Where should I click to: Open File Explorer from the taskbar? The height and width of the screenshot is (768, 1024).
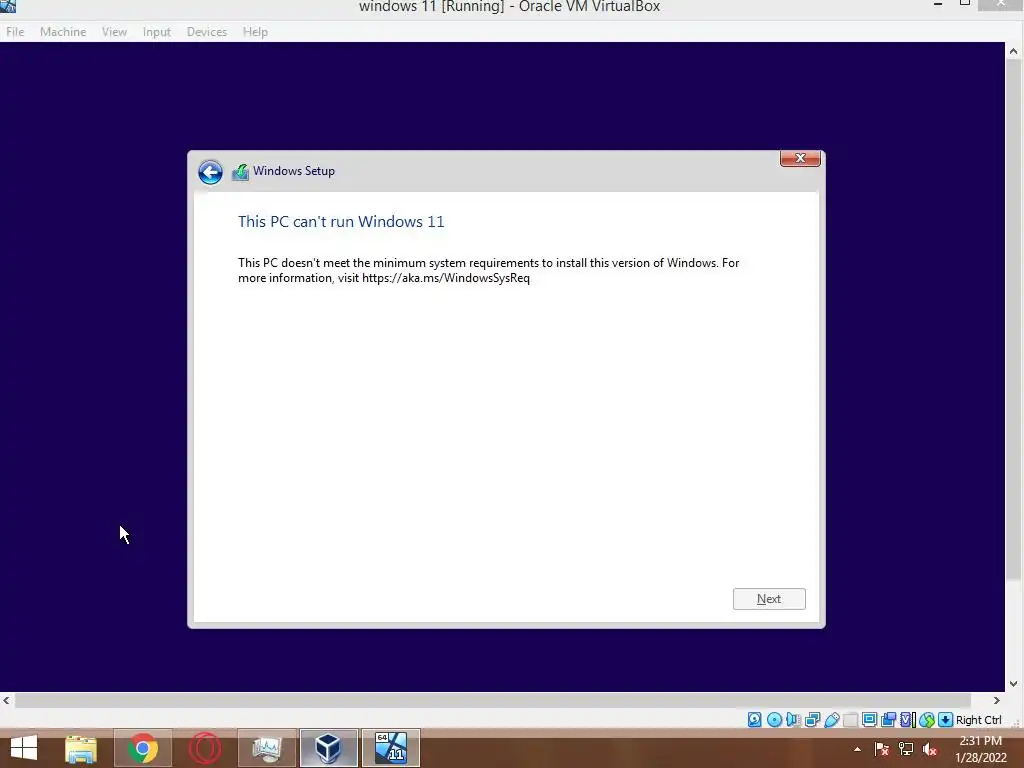(81, 748)
